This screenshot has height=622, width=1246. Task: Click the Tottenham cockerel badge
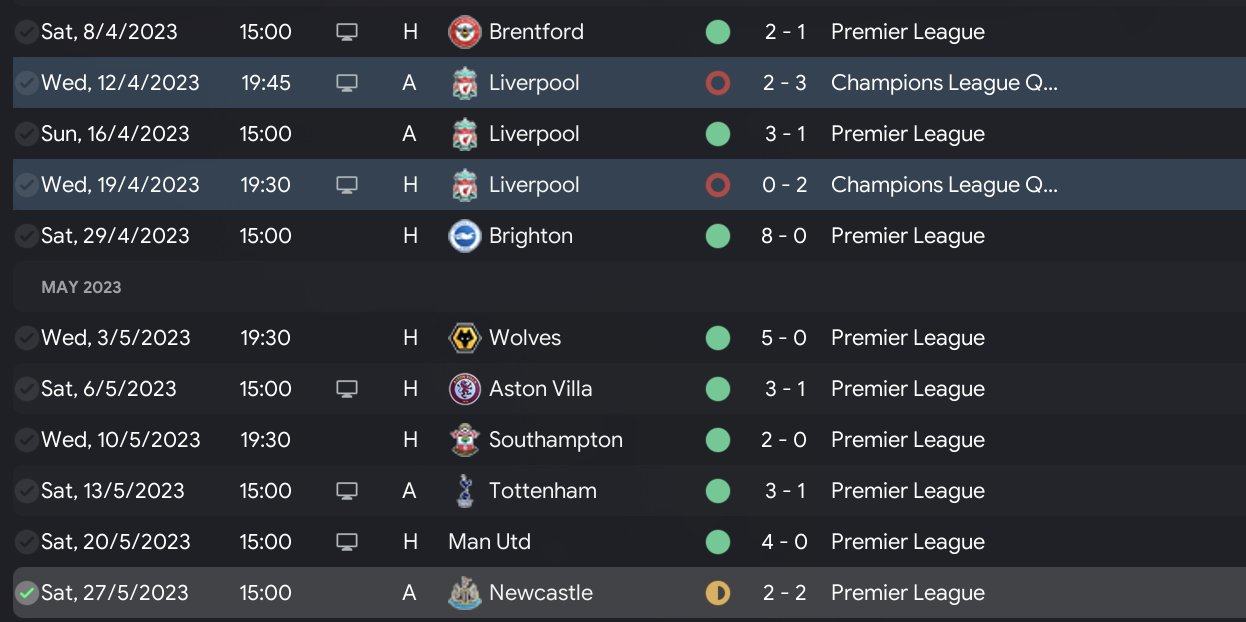465,491
